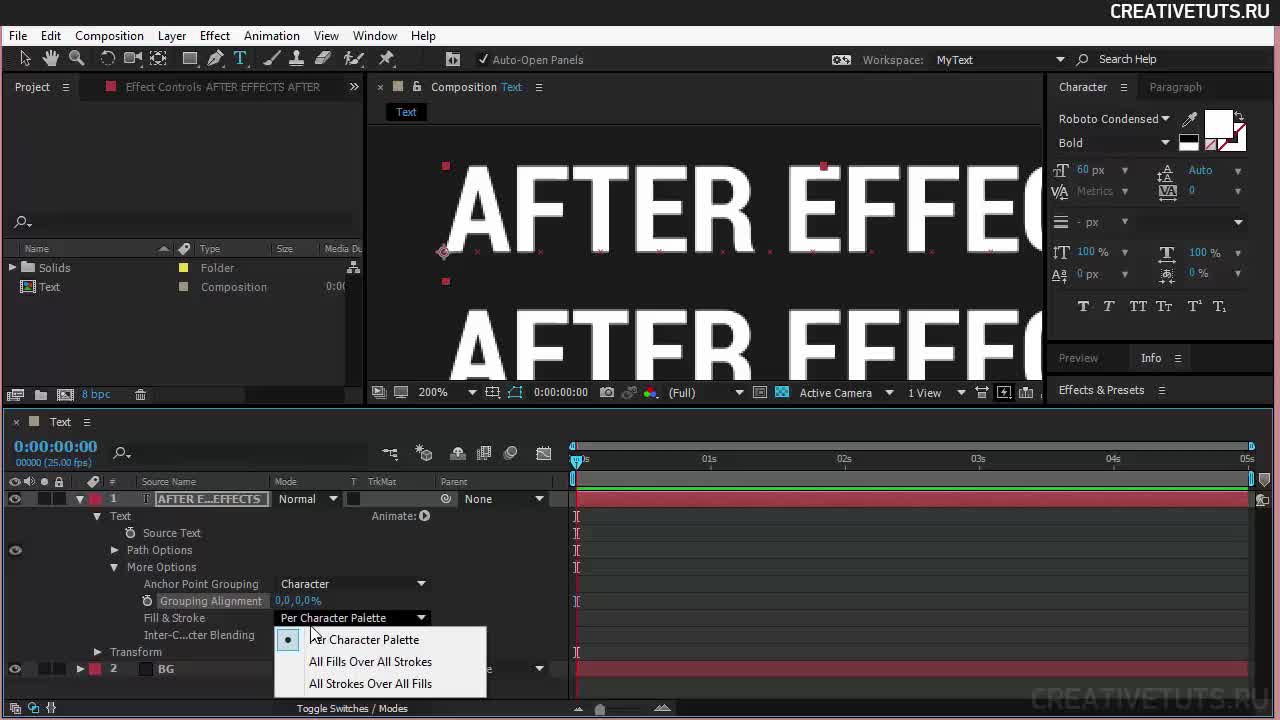Select the Horizontal Type tool
Image resolution: width=1280 pixels, height=720 pixels.
coord(240,59)
